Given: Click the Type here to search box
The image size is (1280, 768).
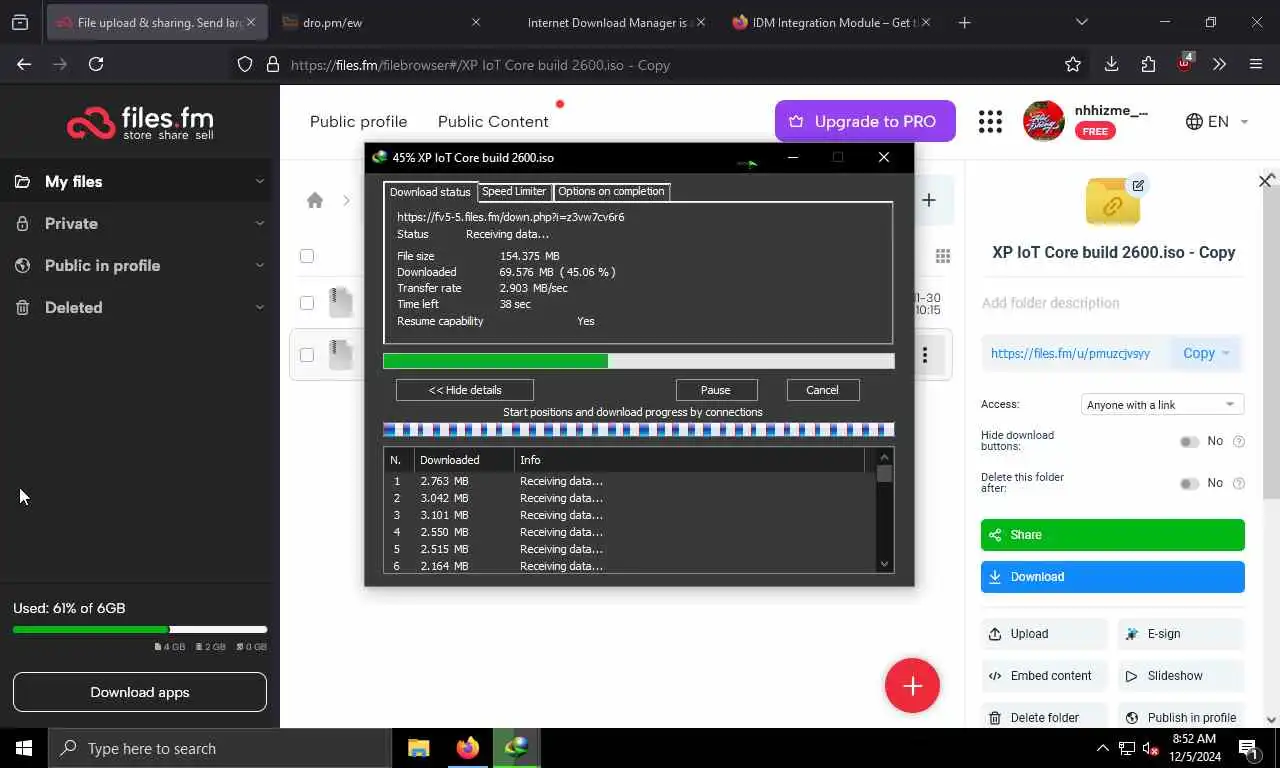Looking at the screenshot, I should click(219, 748).
